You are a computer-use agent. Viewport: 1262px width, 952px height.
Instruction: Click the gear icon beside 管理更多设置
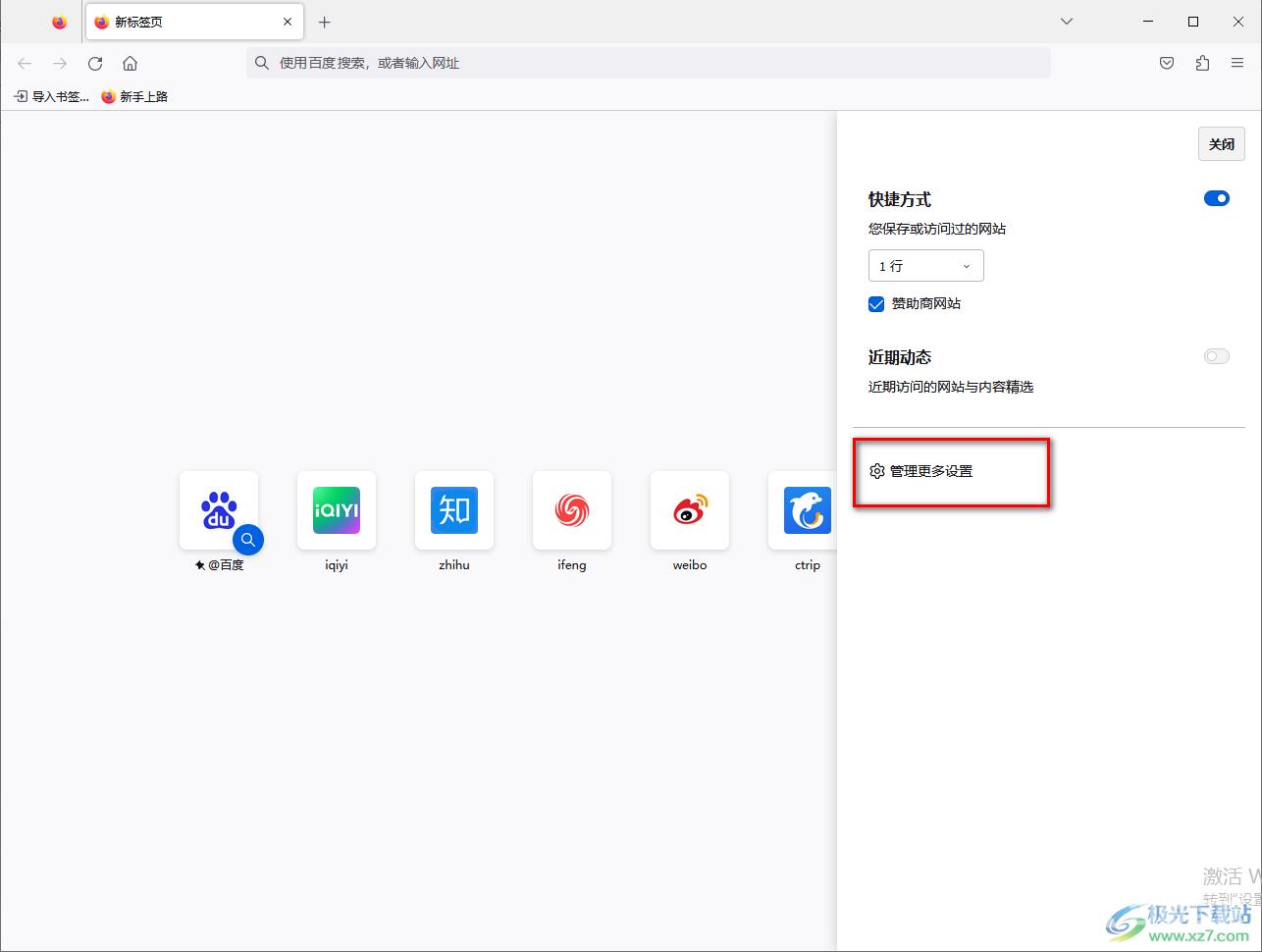[877, 471]
